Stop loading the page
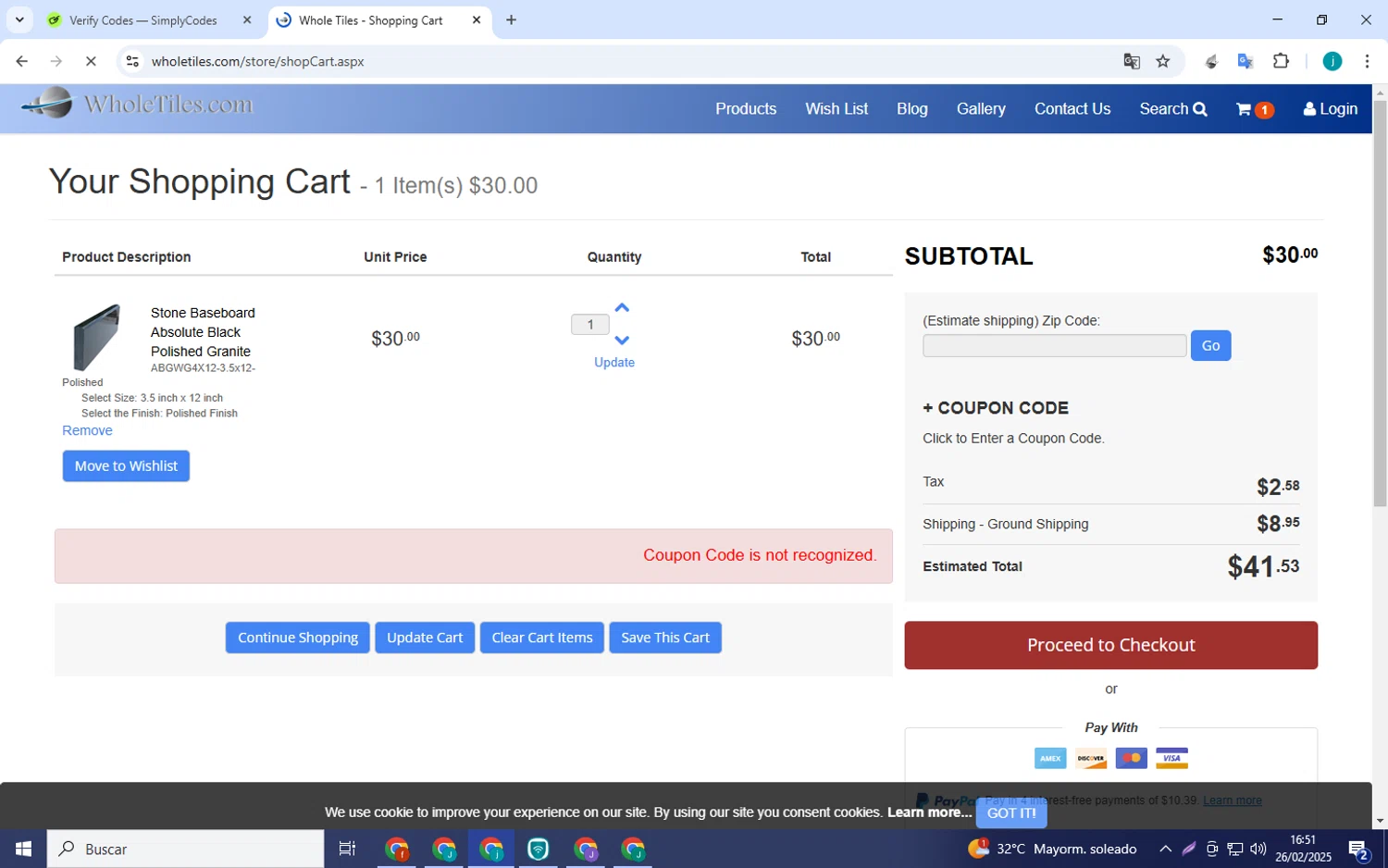This screenshot has width=1388, height=868. (91, 61)
